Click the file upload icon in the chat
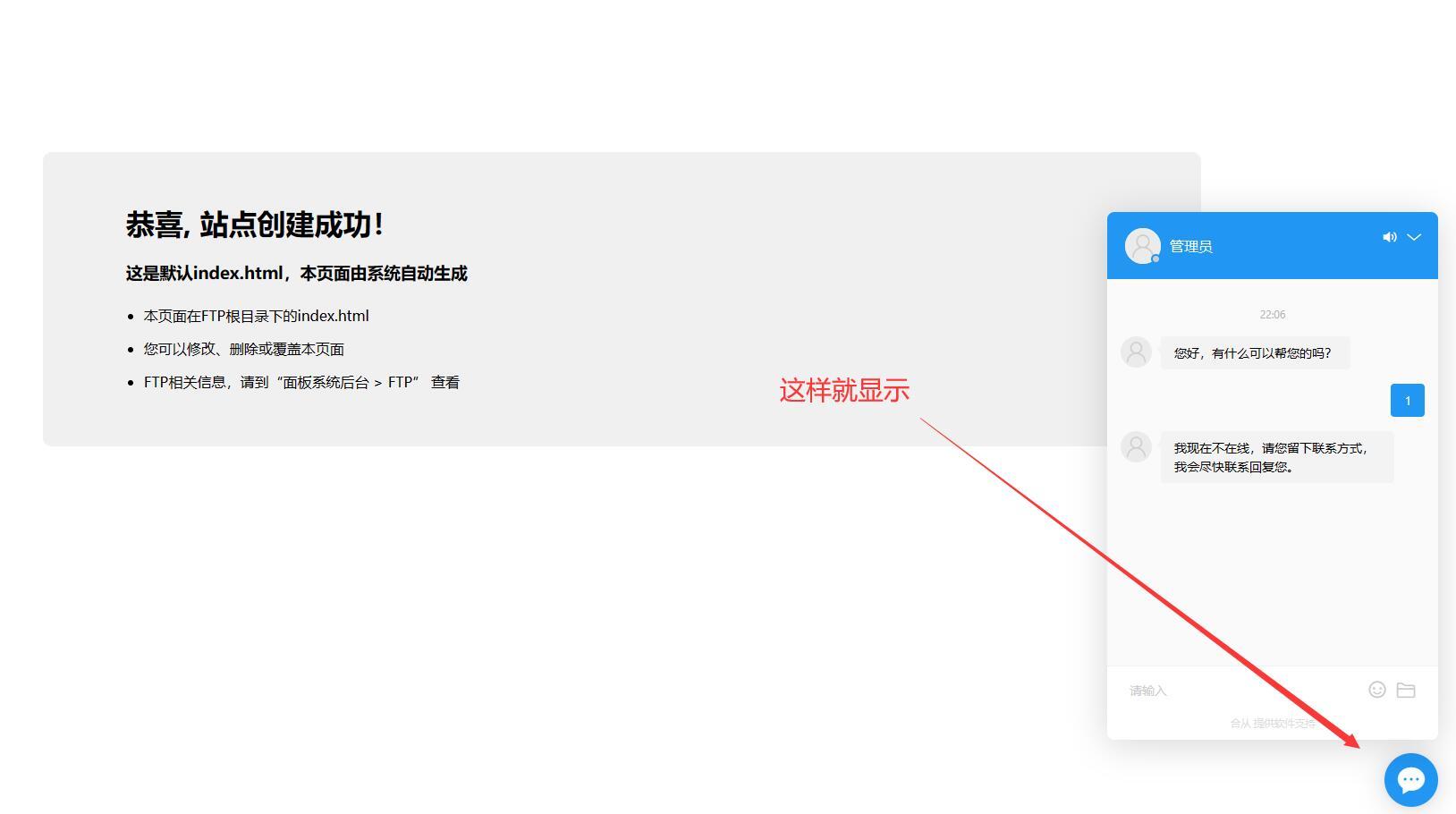This screenshot has height=814, width=1456. (1406, 690)
